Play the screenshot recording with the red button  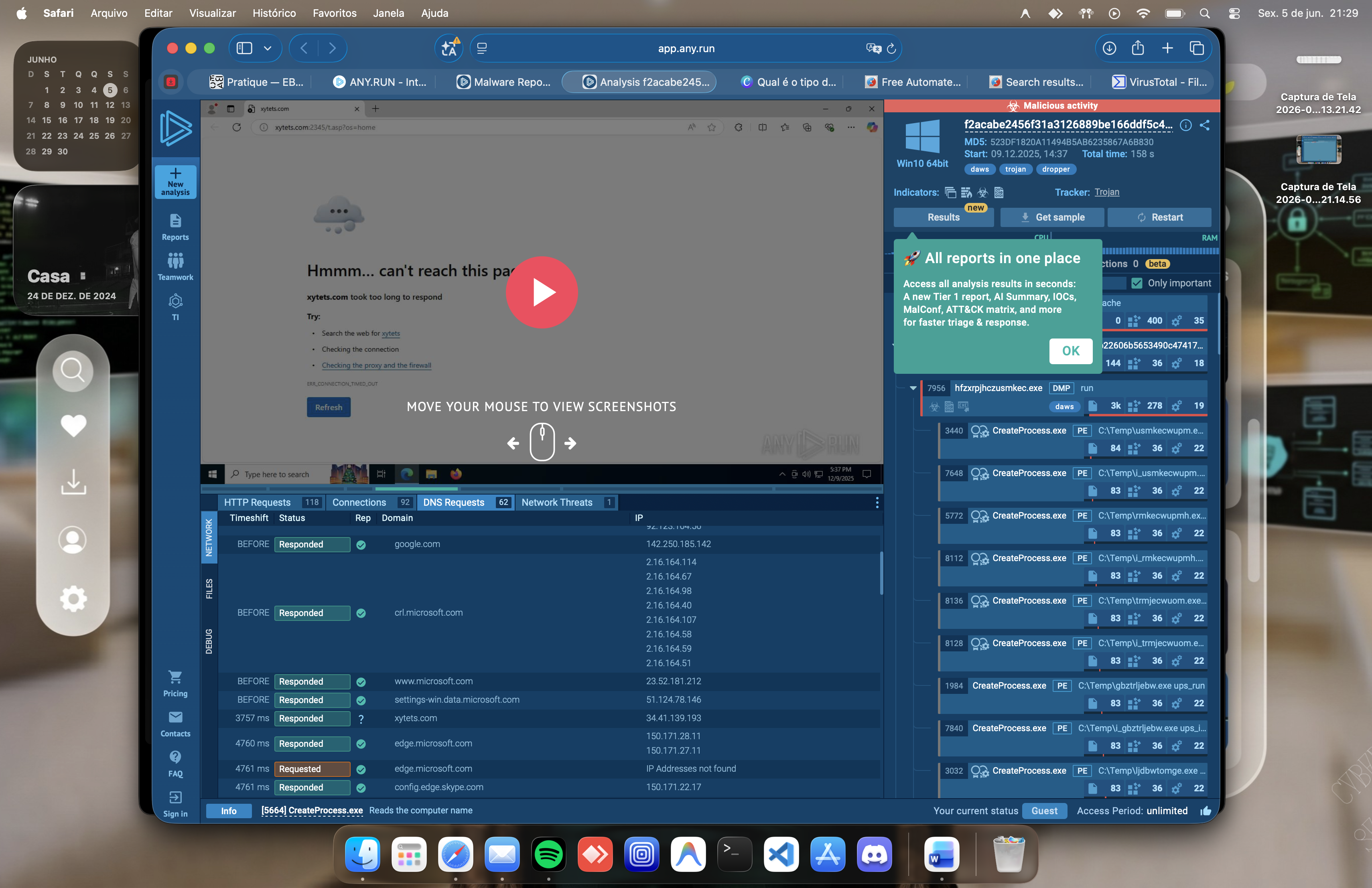pos(541,292)
